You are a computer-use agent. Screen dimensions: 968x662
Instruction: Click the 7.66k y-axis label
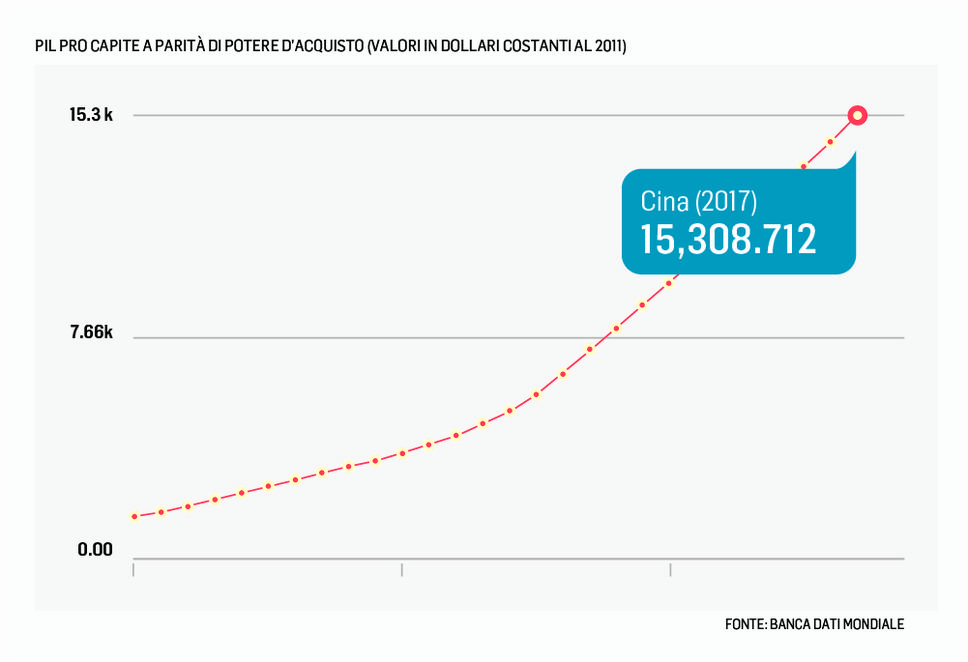(x=91, y=334)
